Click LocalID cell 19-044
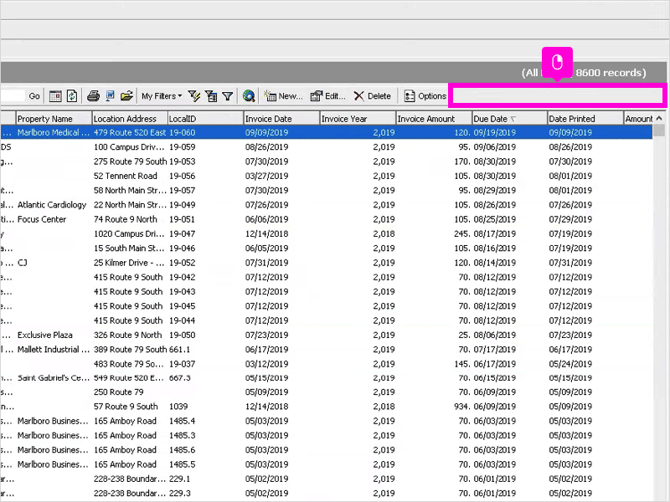The width and height of the screenshot is (670, 502). click(x=182, y=320)
